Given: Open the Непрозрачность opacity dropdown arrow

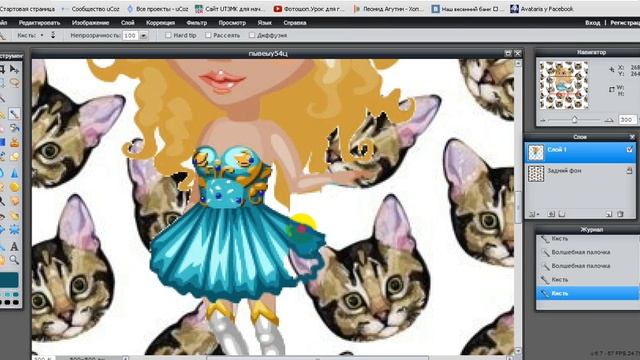Looking at the screenshot, I should click(144, 36).
